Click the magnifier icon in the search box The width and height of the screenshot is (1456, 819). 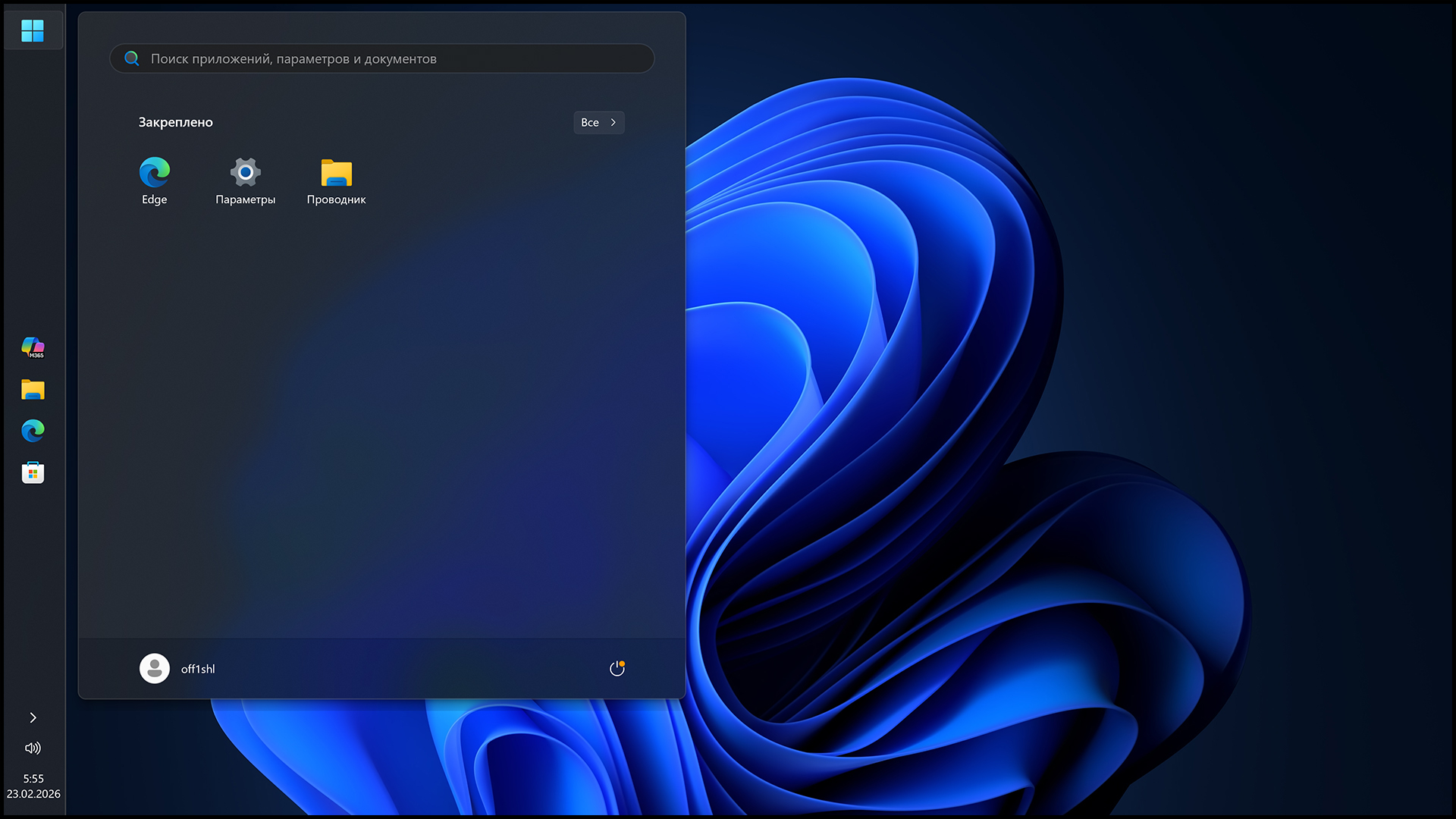tap(132, 58)
